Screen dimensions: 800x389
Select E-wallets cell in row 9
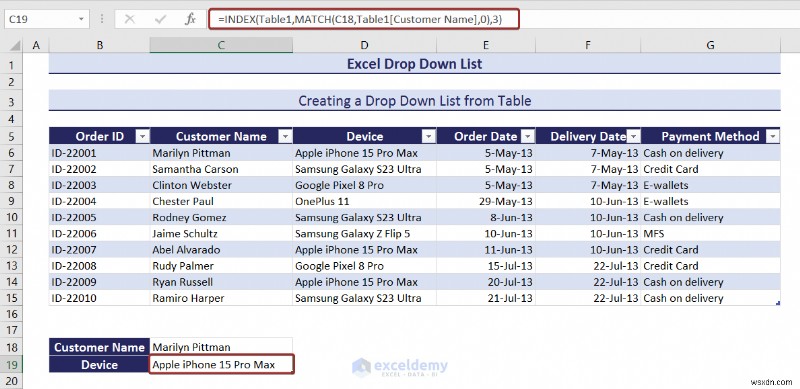(x=710, y=201)
